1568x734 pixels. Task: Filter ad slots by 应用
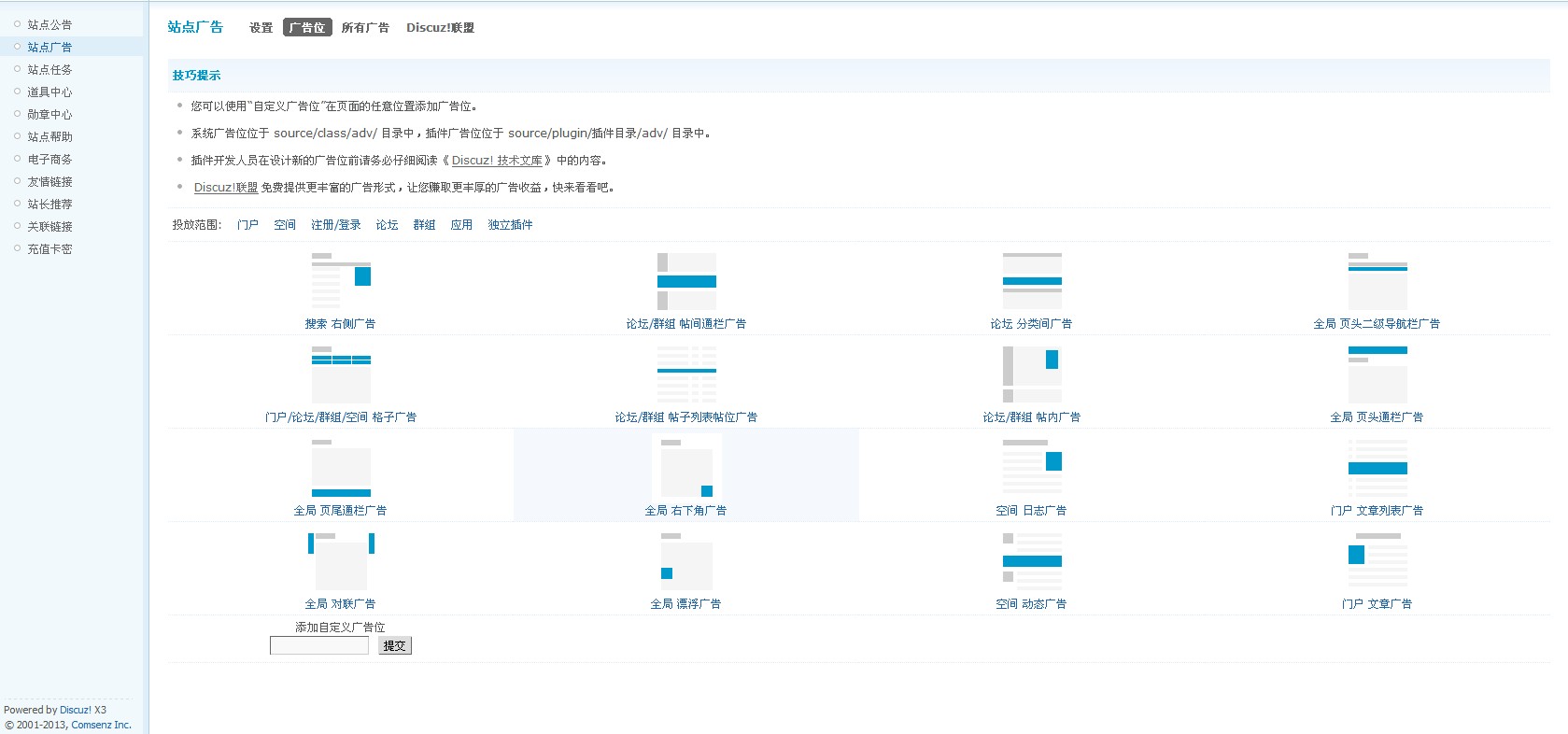[461, 225]
